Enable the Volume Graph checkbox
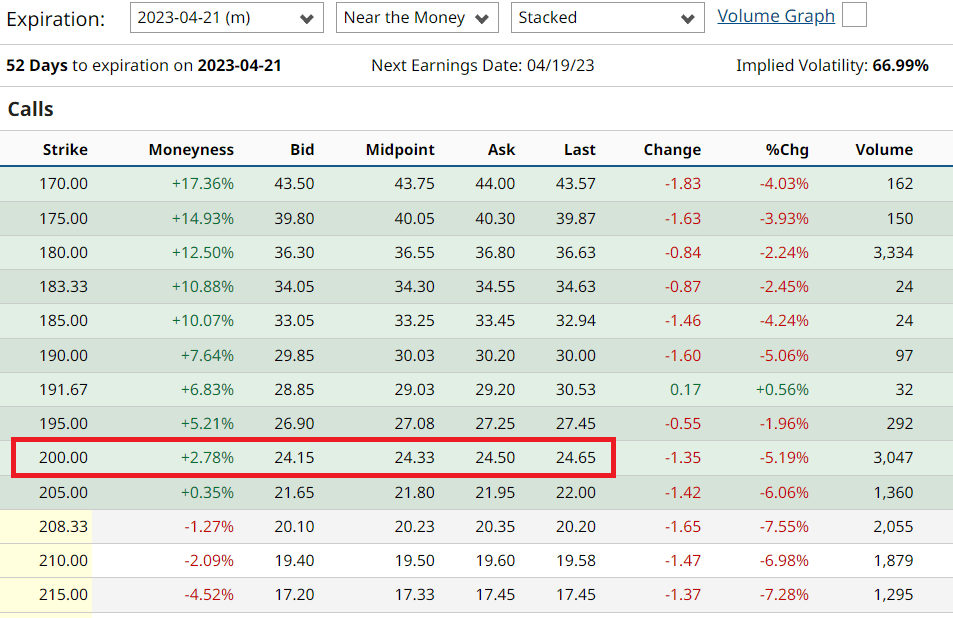The image size is (953, 618). (x=855, y=15)
